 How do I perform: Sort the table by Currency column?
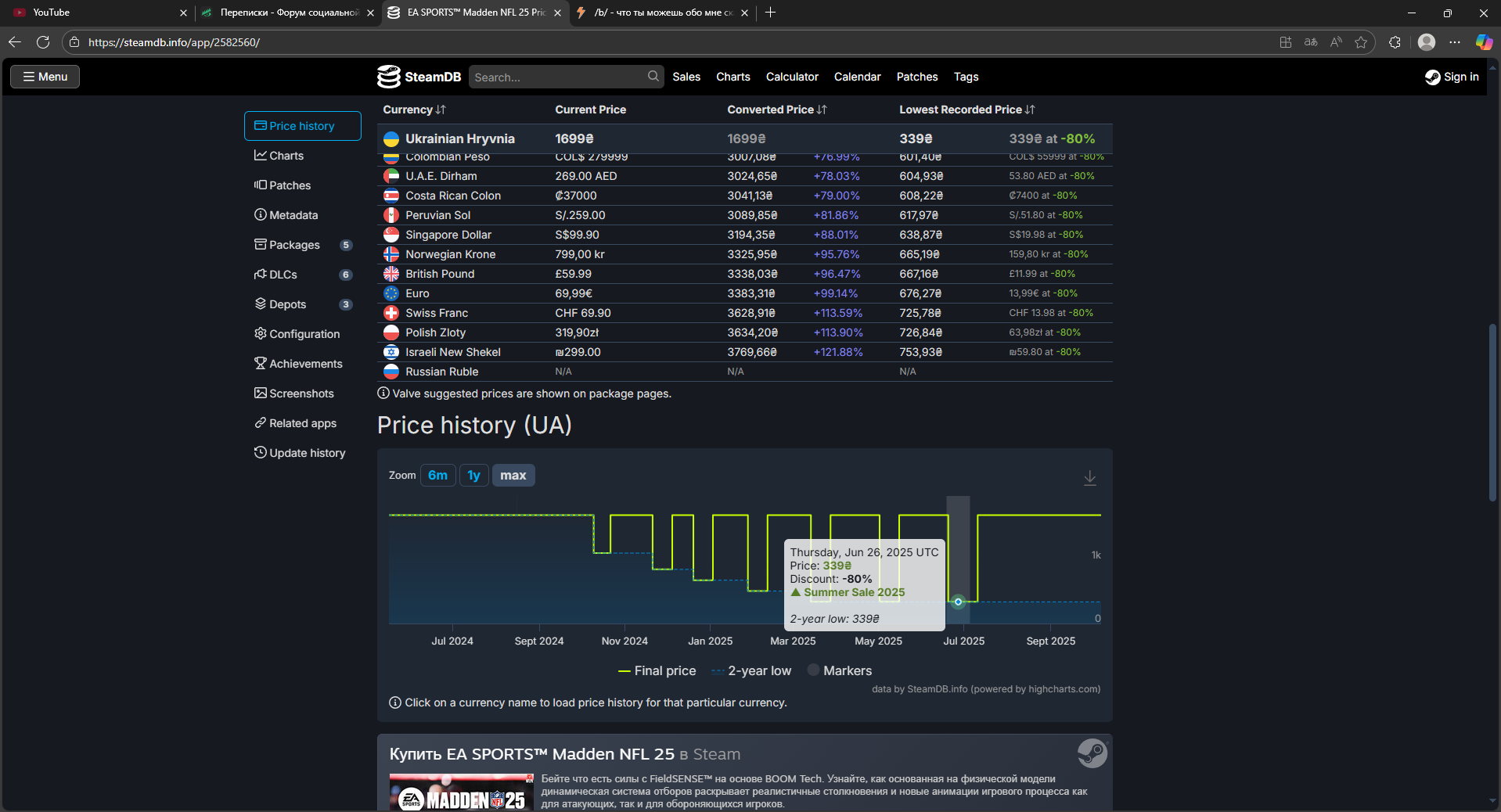pos(414,110)
